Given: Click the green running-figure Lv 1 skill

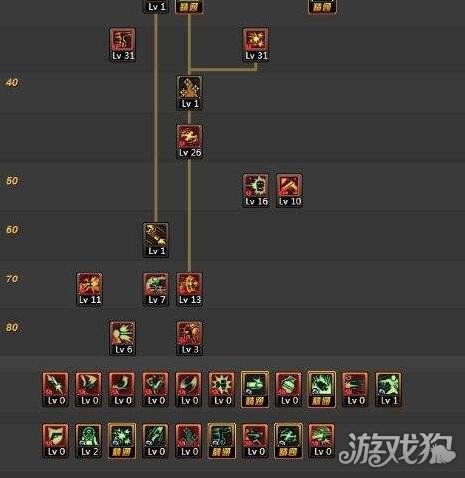Looking at the screenshot, I should [x=389, y=389].
